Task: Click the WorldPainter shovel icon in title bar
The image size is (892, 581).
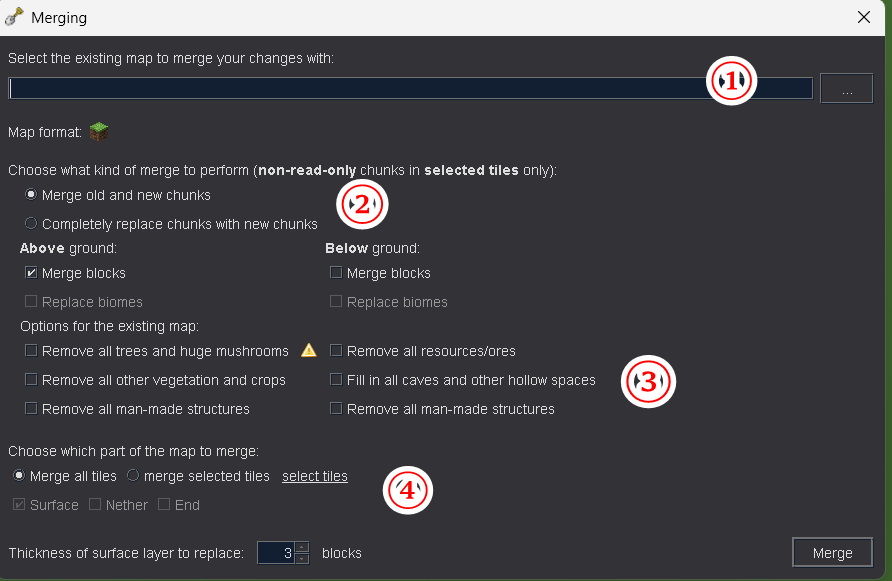Action: click(15, 17)
